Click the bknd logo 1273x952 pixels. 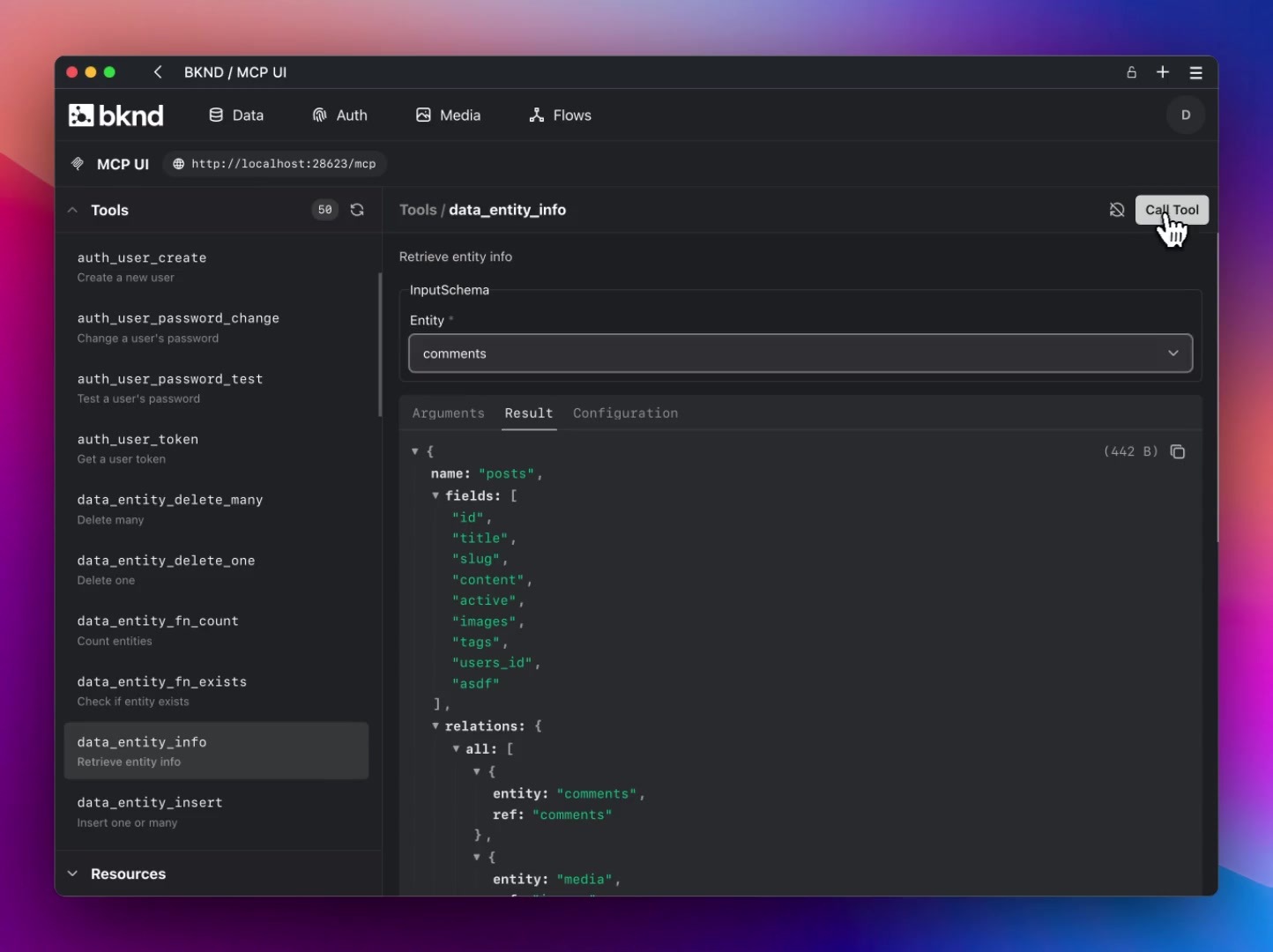tap(116, 115)
